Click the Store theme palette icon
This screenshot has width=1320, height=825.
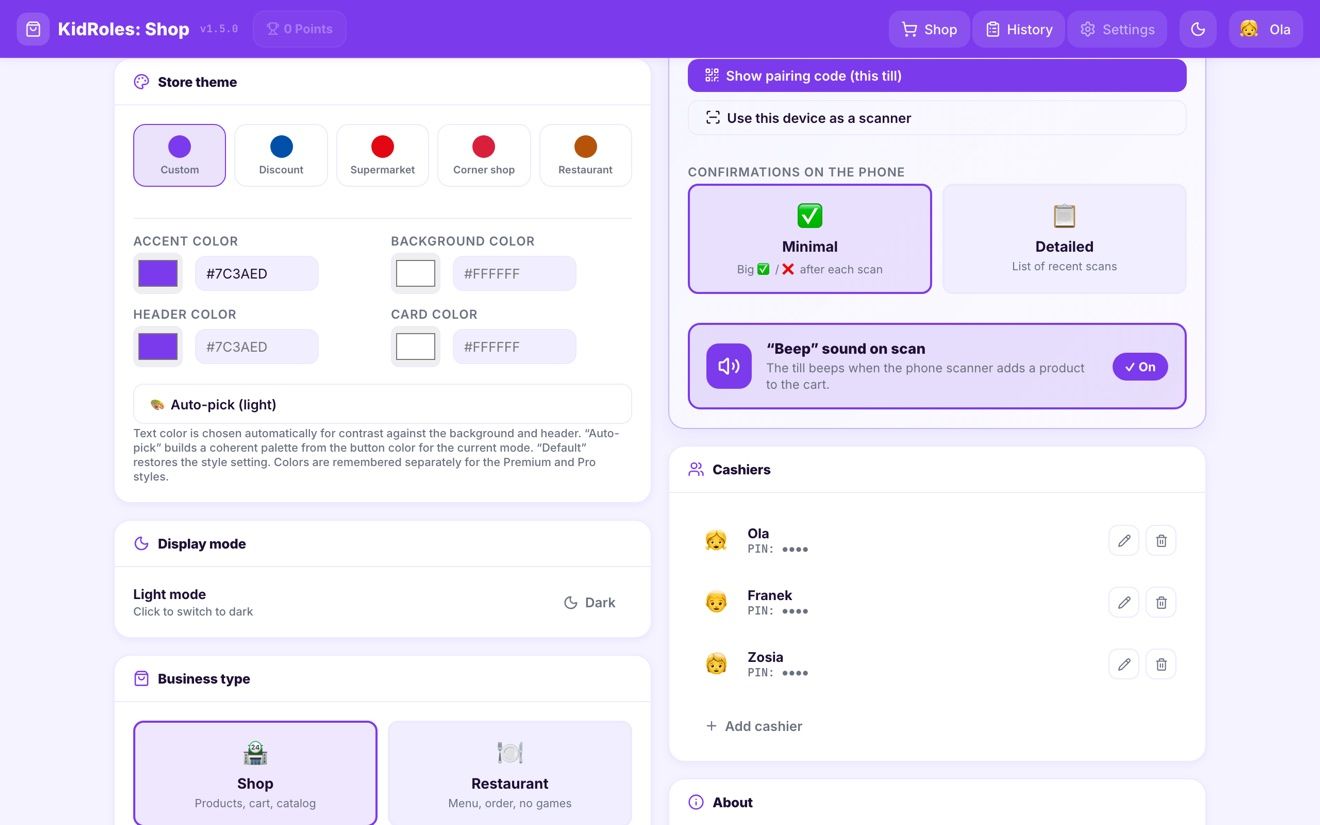click(141, 82)
